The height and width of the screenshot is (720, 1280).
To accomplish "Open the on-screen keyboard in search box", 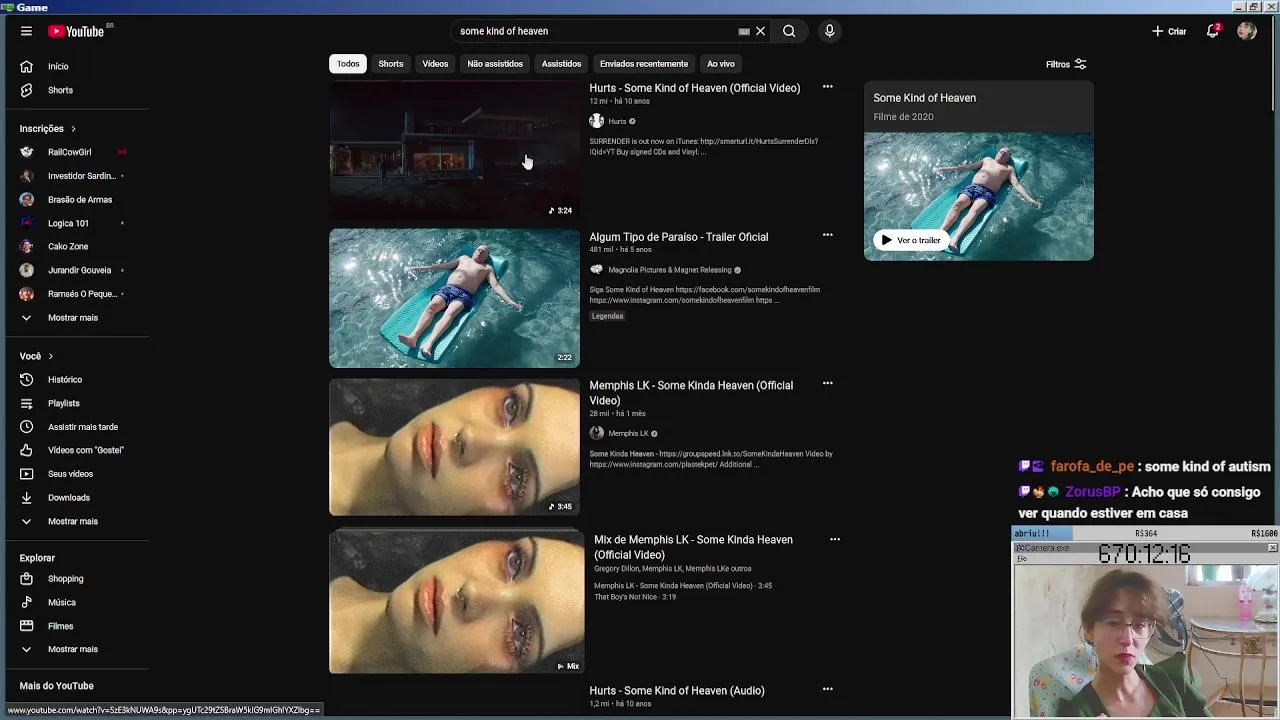I will 744,31.
